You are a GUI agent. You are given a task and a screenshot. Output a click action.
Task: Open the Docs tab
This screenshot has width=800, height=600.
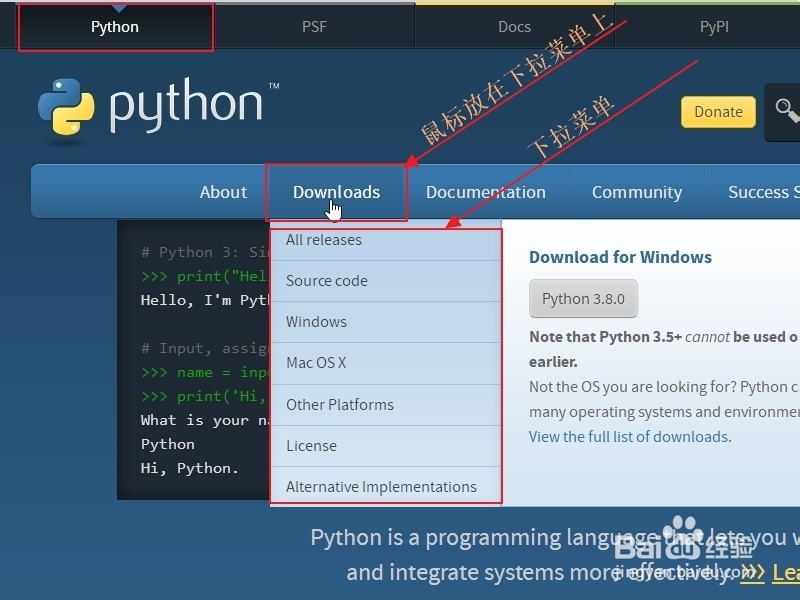click(x=514, y=26)
